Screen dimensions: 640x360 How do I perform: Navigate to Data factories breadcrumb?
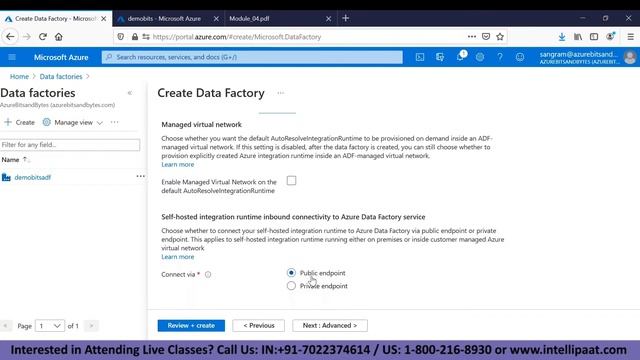pyautogui.click(x=61, y=76)
